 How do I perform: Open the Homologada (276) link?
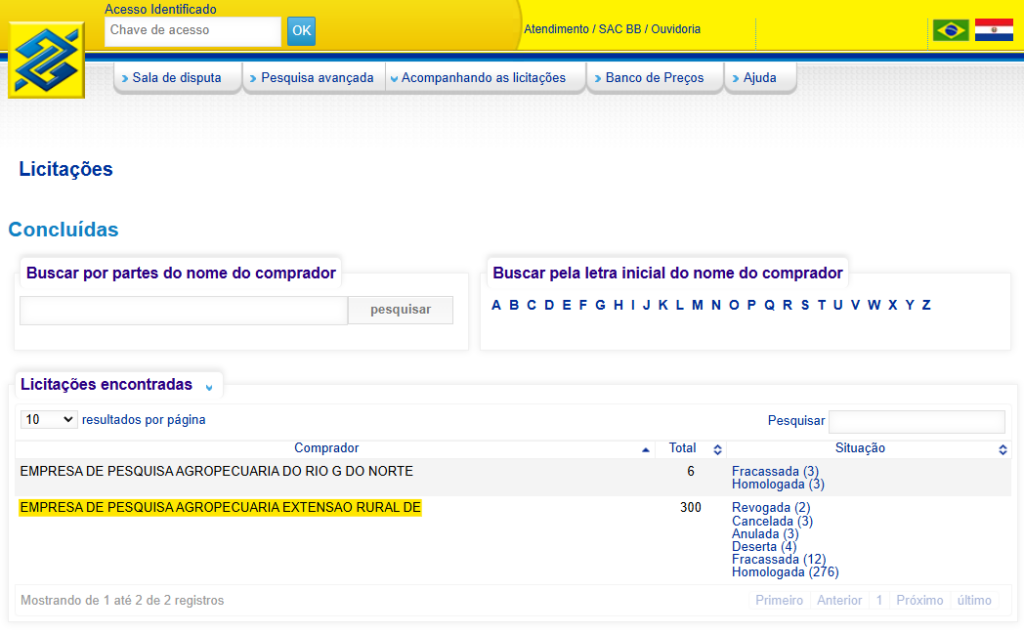785,573
